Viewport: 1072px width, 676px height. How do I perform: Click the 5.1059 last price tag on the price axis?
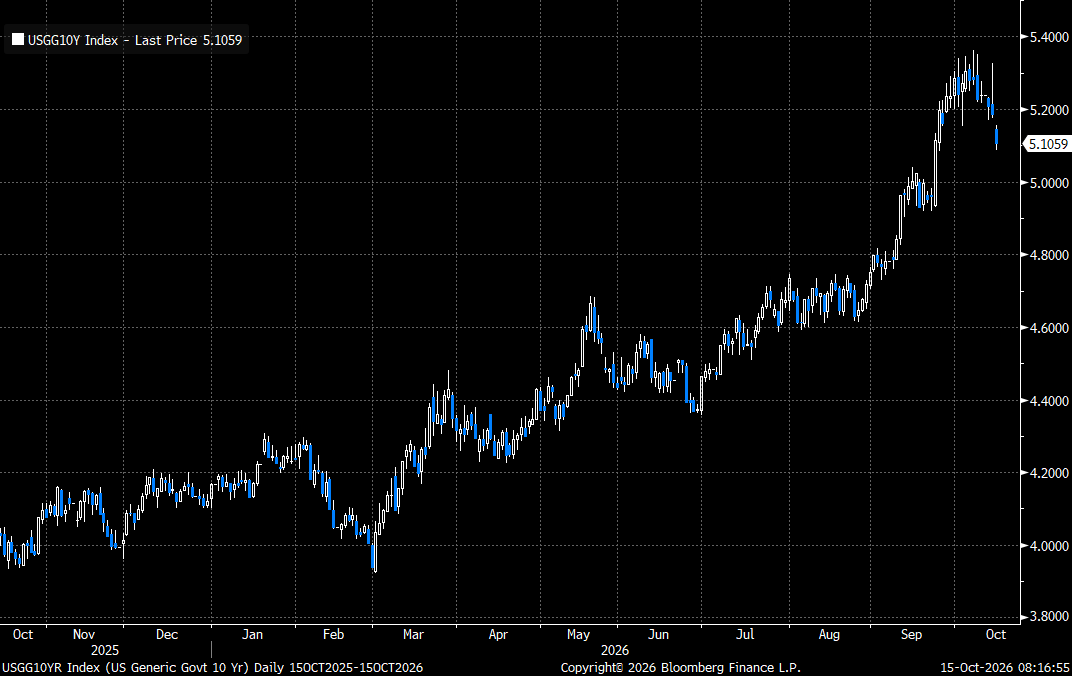1048,144
